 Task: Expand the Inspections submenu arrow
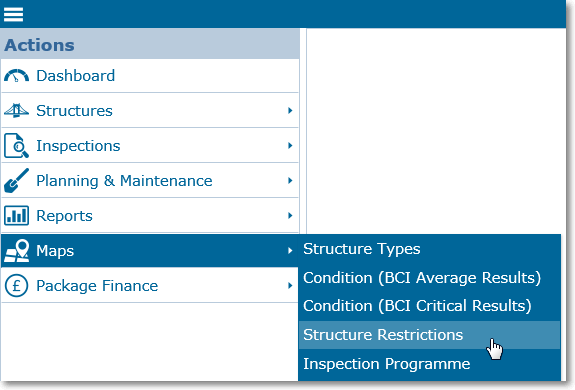tap(290, 146)
